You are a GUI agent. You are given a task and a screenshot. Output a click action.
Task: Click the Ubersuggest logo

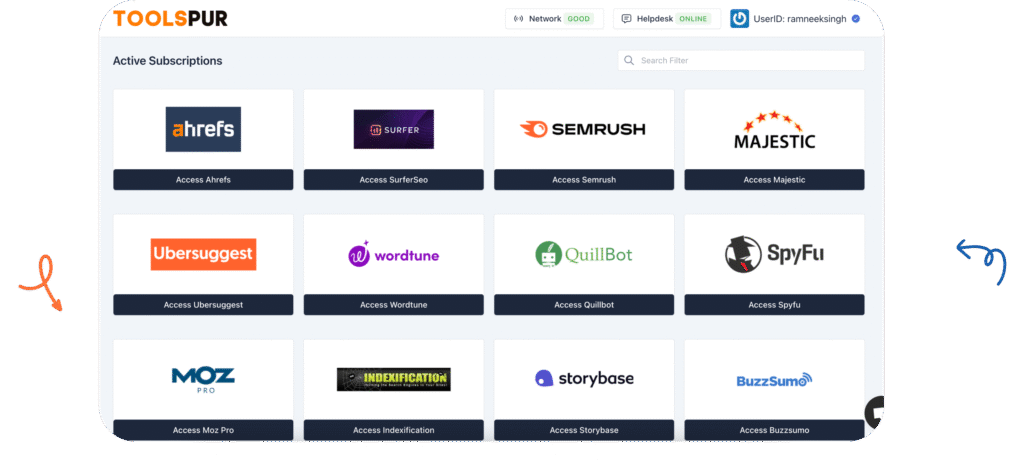tap(203, 254)
